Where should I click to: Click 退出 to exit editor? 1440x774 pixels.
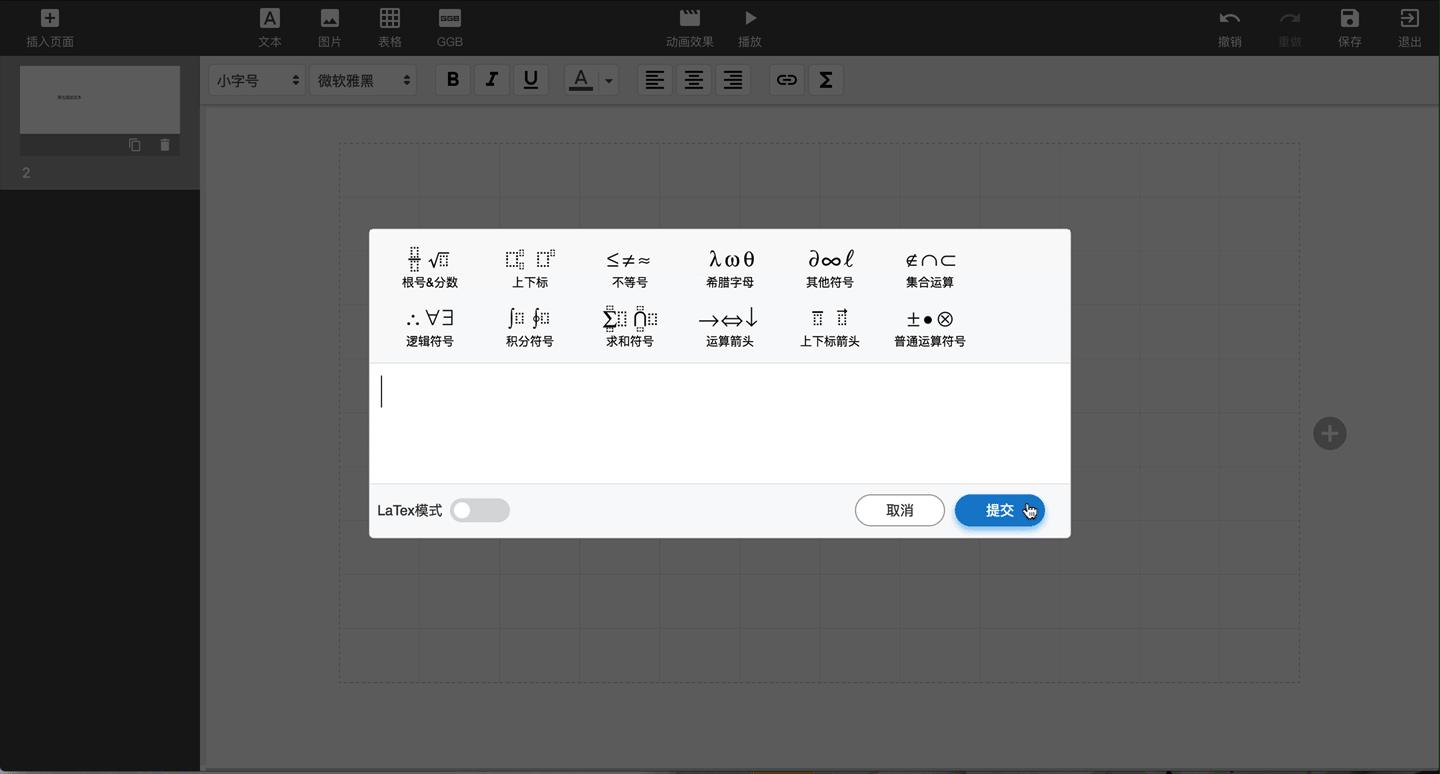[x=1410, y=28]
